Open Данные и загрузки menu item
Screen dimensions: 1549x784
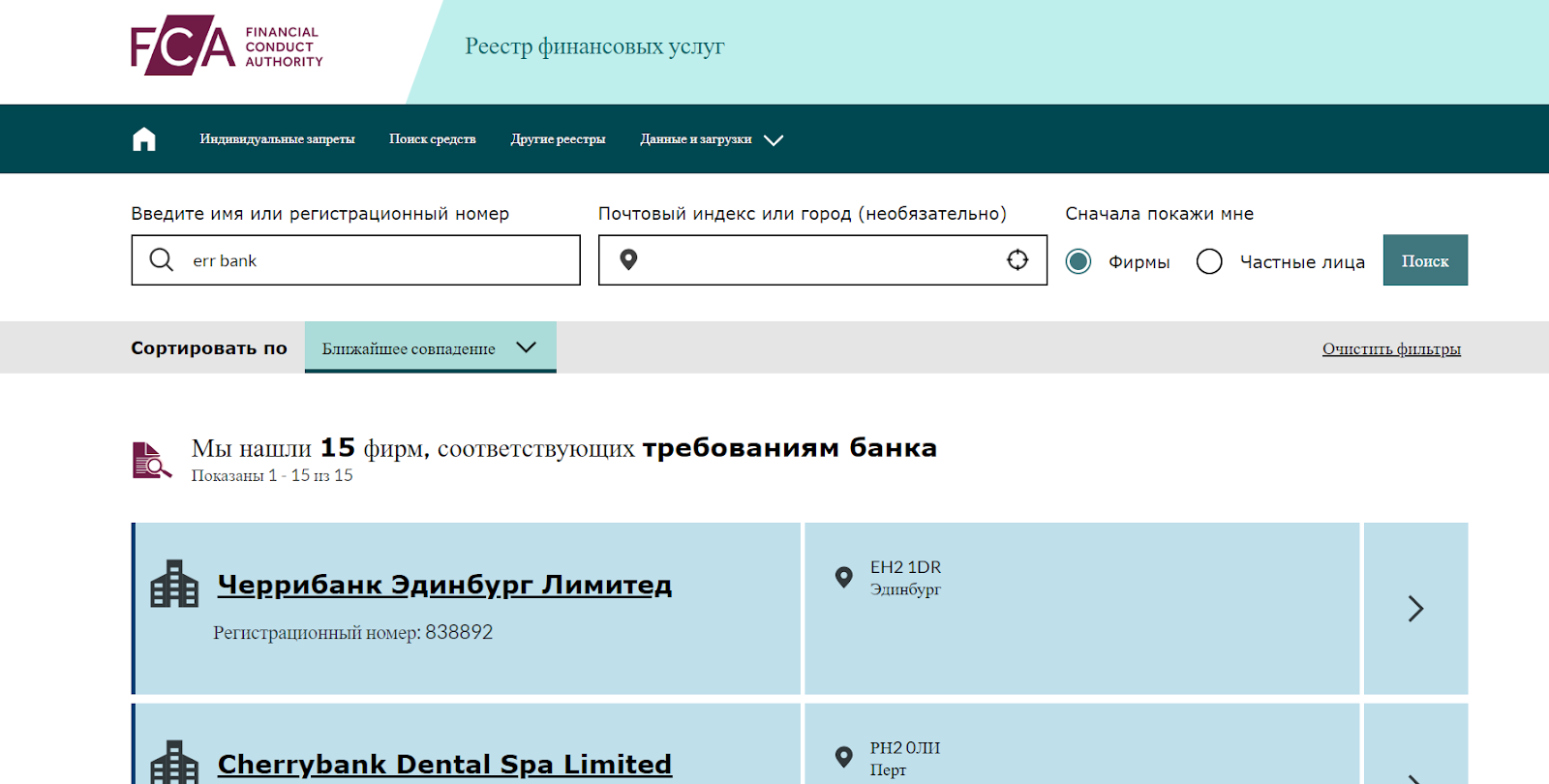point(696,139)
